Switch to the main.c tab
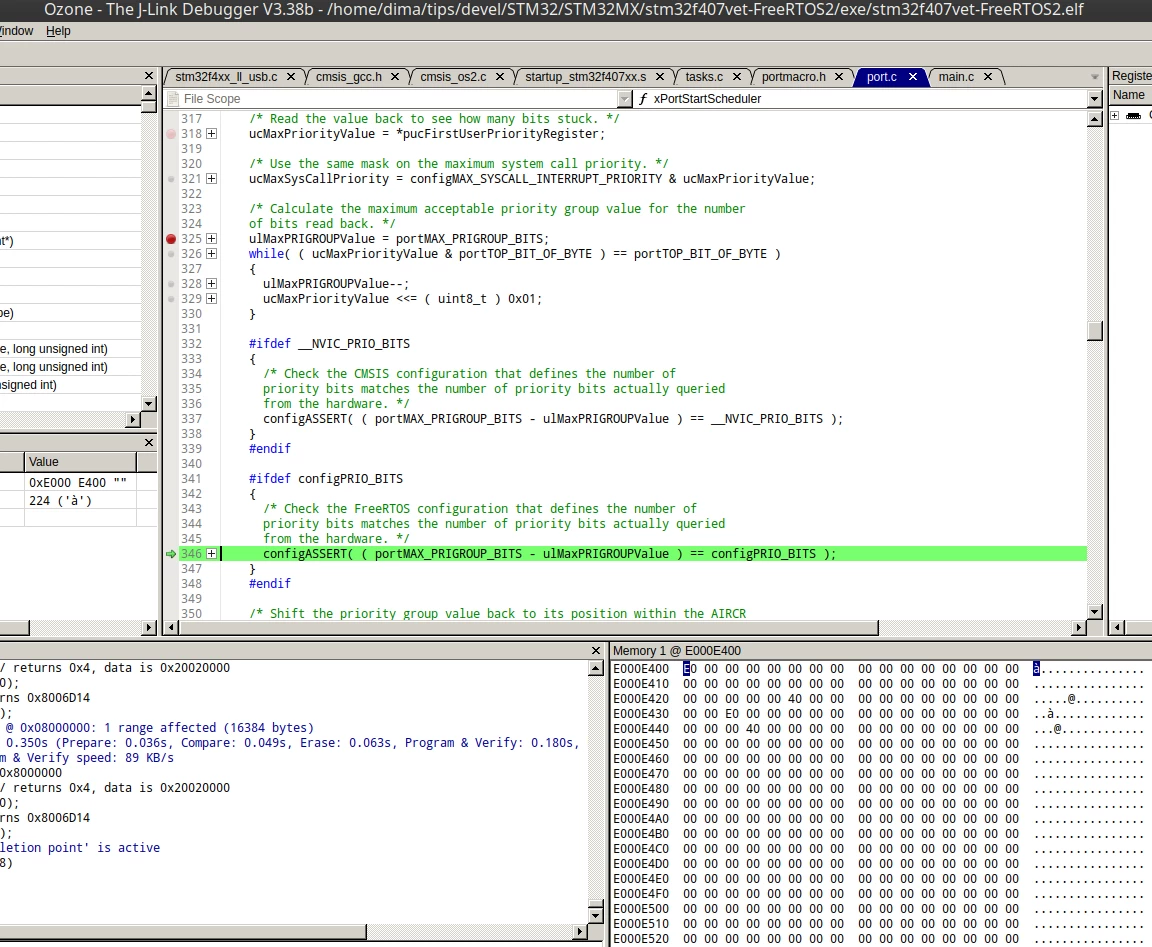This screenshot has height=947, width=1152. point(956,76)
